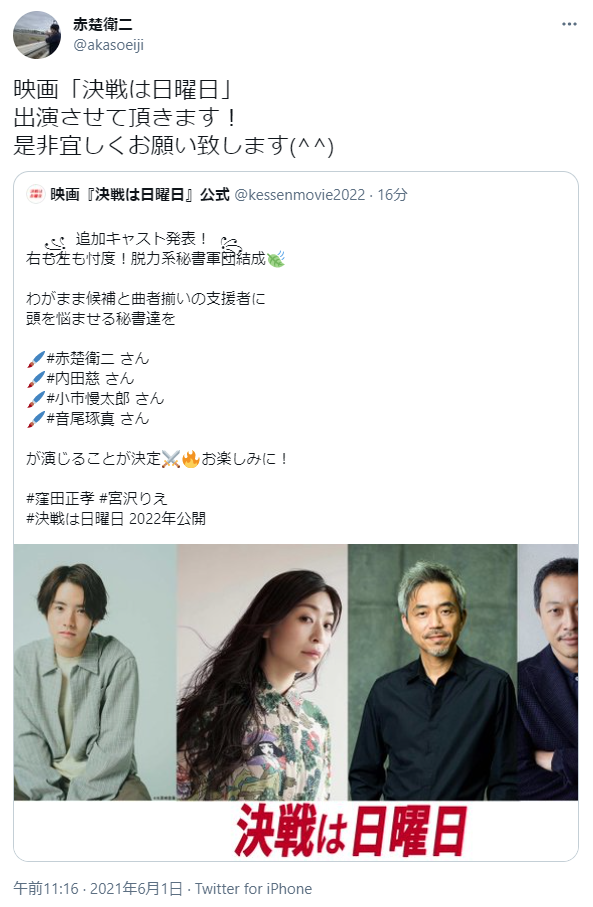This screenshot has width=593, height=907.
Task: Click the 16分 timestamp on quoted tweet
Action: 392,195
